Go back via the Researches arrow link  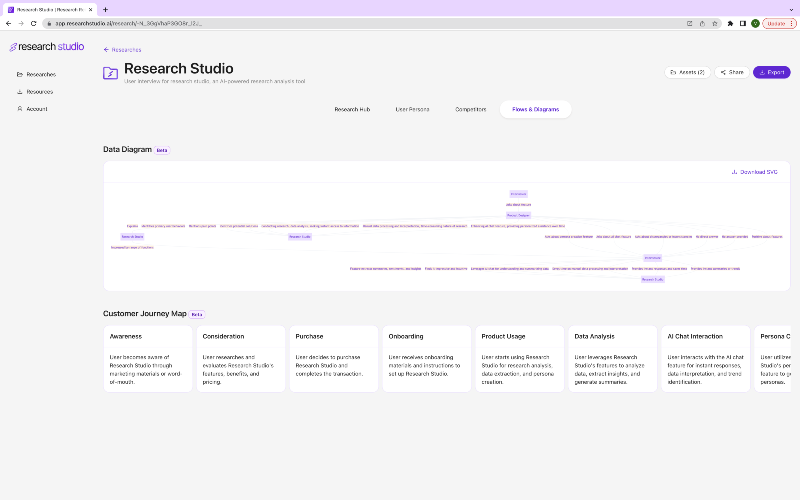point(122,49)
